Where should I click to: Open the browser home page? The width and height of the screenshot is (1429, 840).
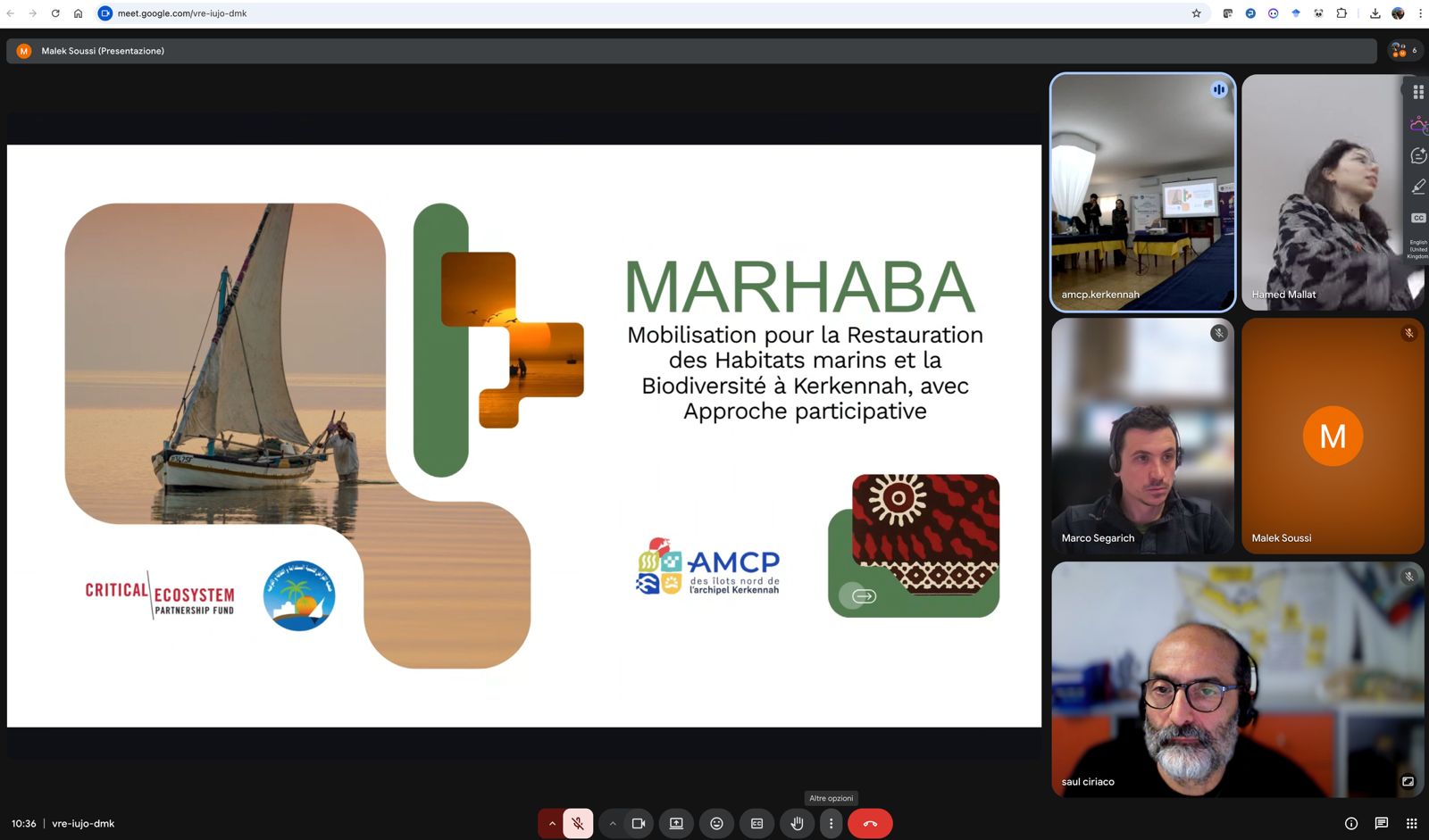pyautogui.click(x=78, y=13)
